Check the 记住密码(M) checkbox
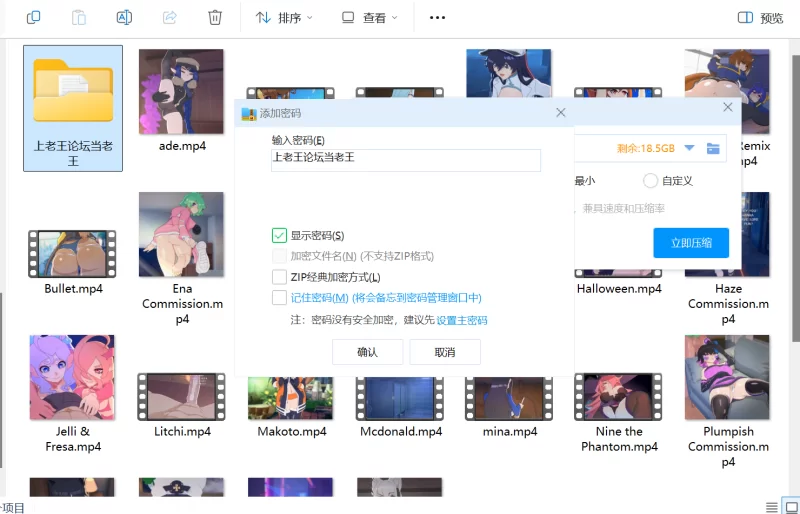The height and width of the screenshot is (514, 800). coord(279,298)
